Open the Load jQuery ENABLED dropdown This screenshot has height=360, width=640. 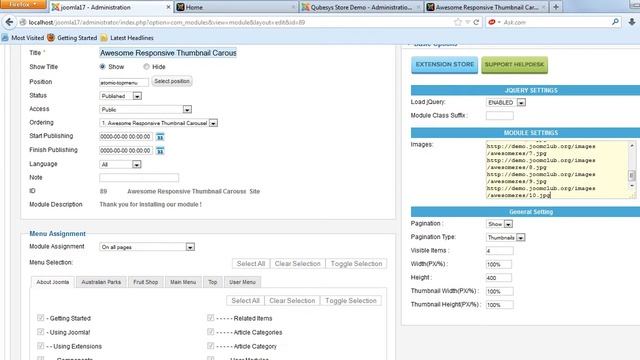506,102
